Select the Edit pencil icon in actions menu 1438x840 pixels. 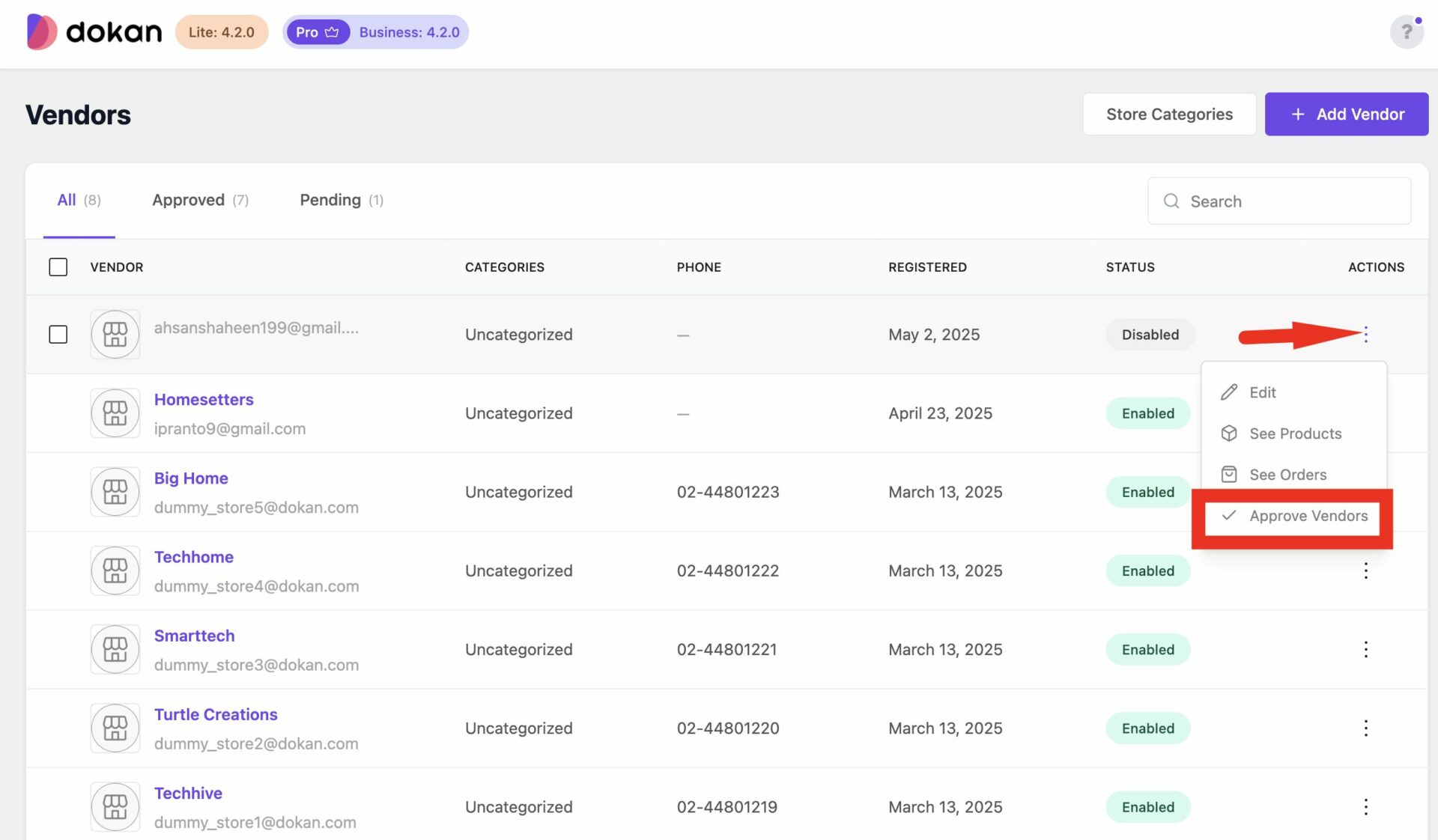click(1229, 392)
